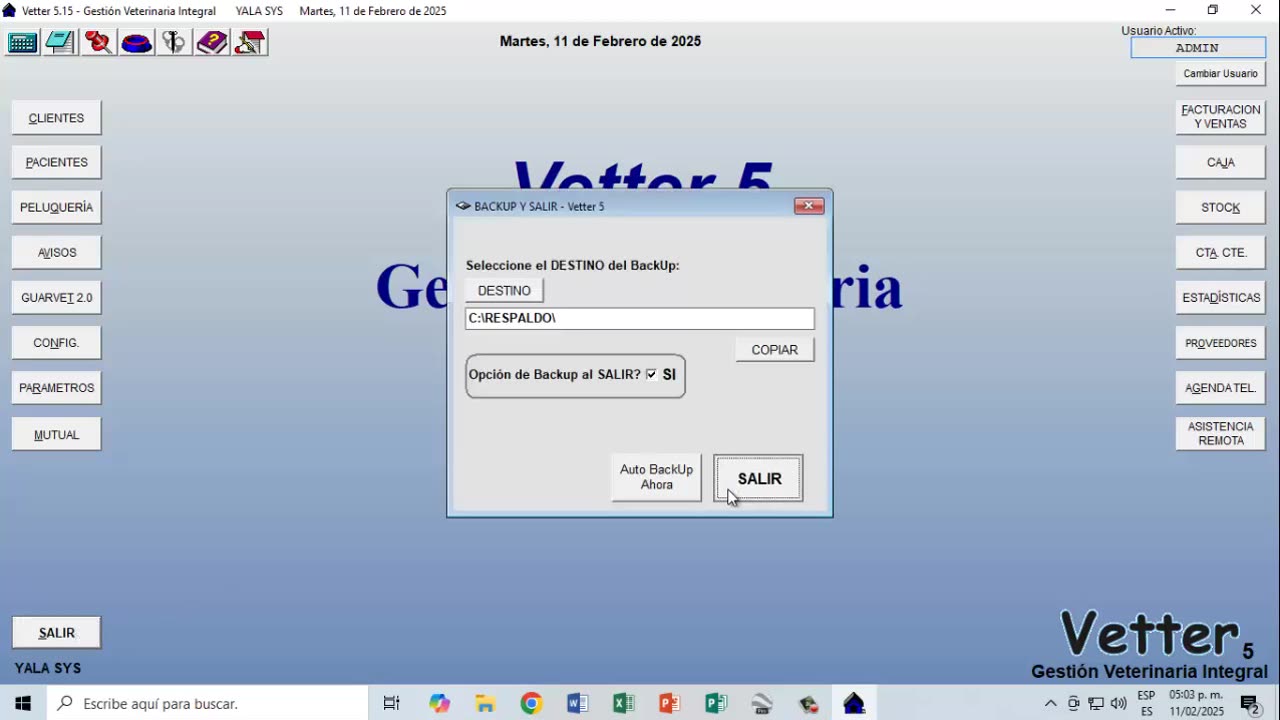This screenshot has height=720, width=1280.
Task: Click the teal notebook toolbar icon
Action: pyautogui.click(x=60, y=42)
